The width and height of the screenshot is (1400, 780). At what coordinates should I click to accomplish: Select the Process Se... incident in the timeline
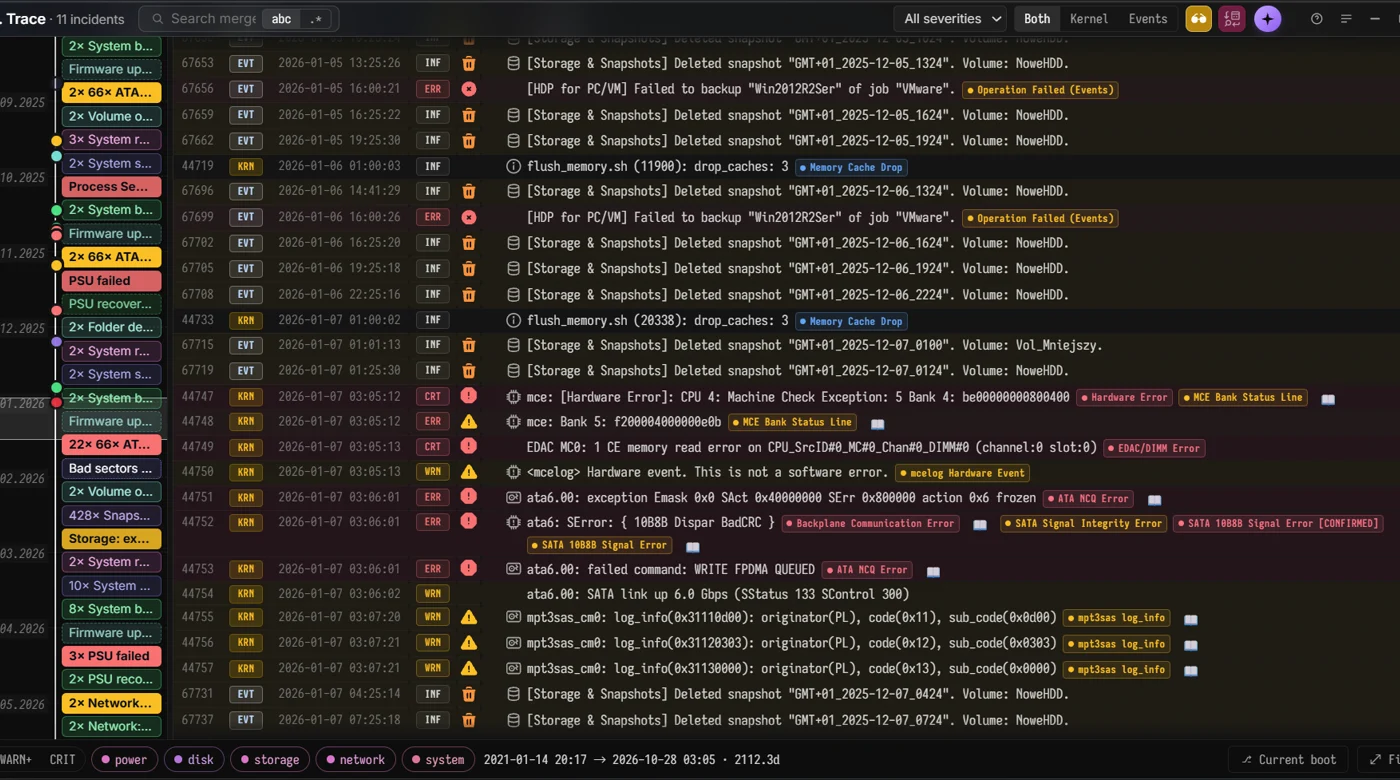point(112,187)
